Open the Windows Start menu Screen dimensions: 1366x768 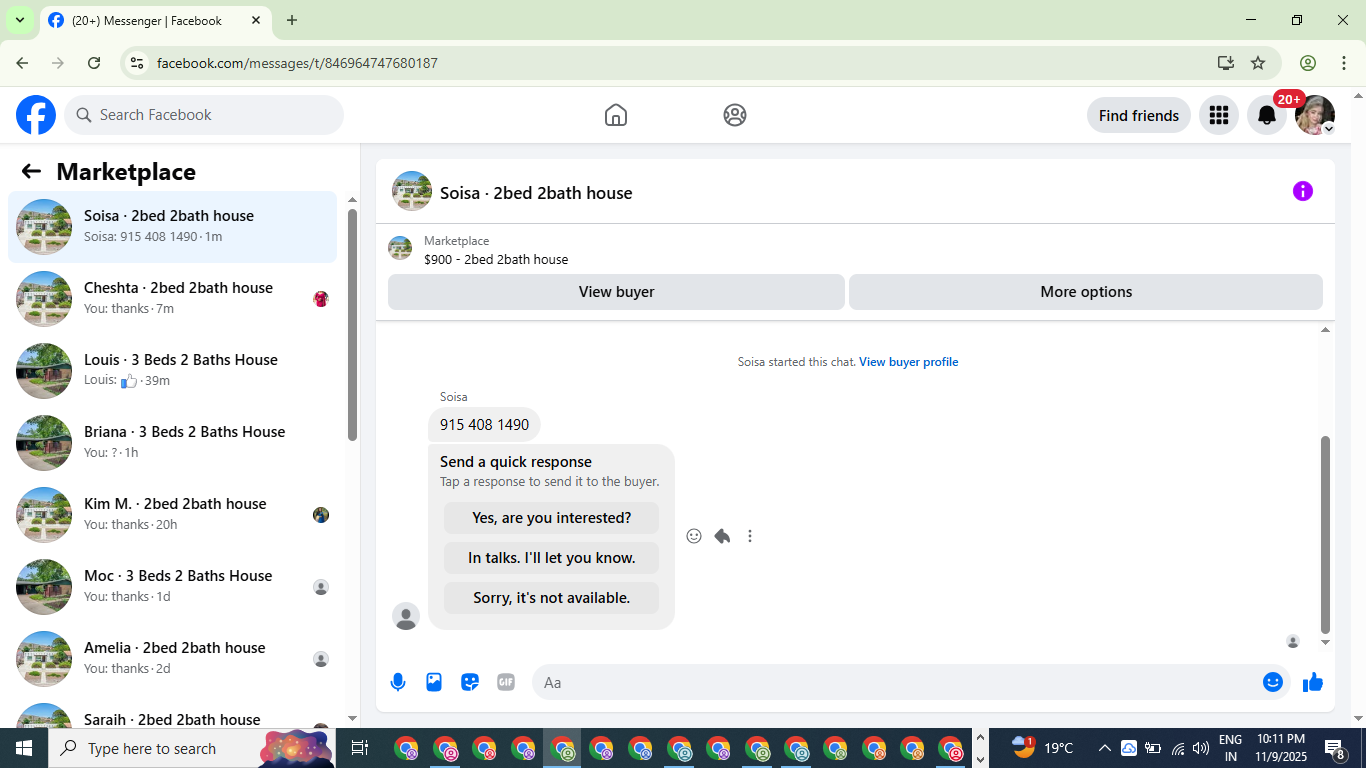(x=24, y=748)
